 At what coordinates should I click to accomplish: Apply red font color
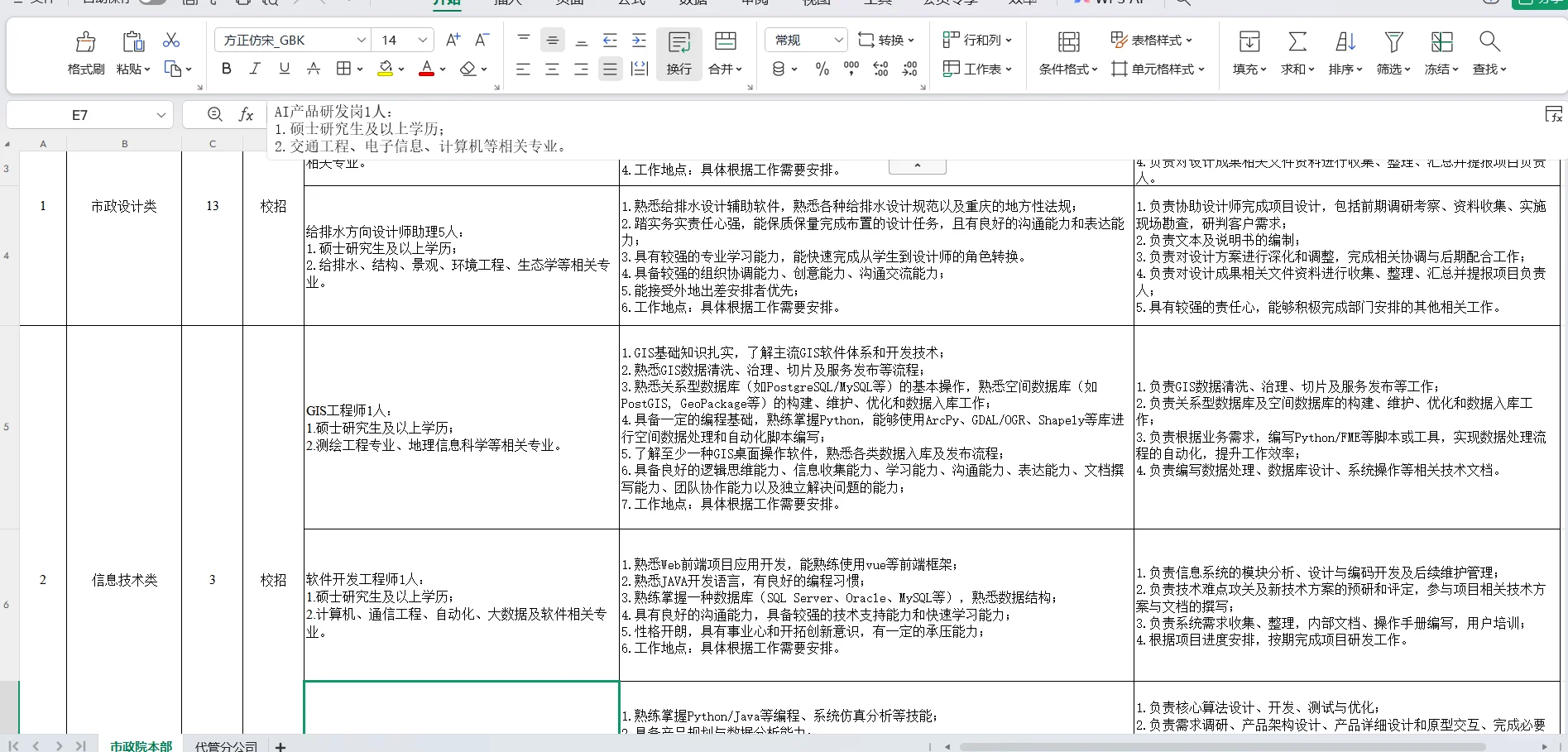(x=426, y=69)
